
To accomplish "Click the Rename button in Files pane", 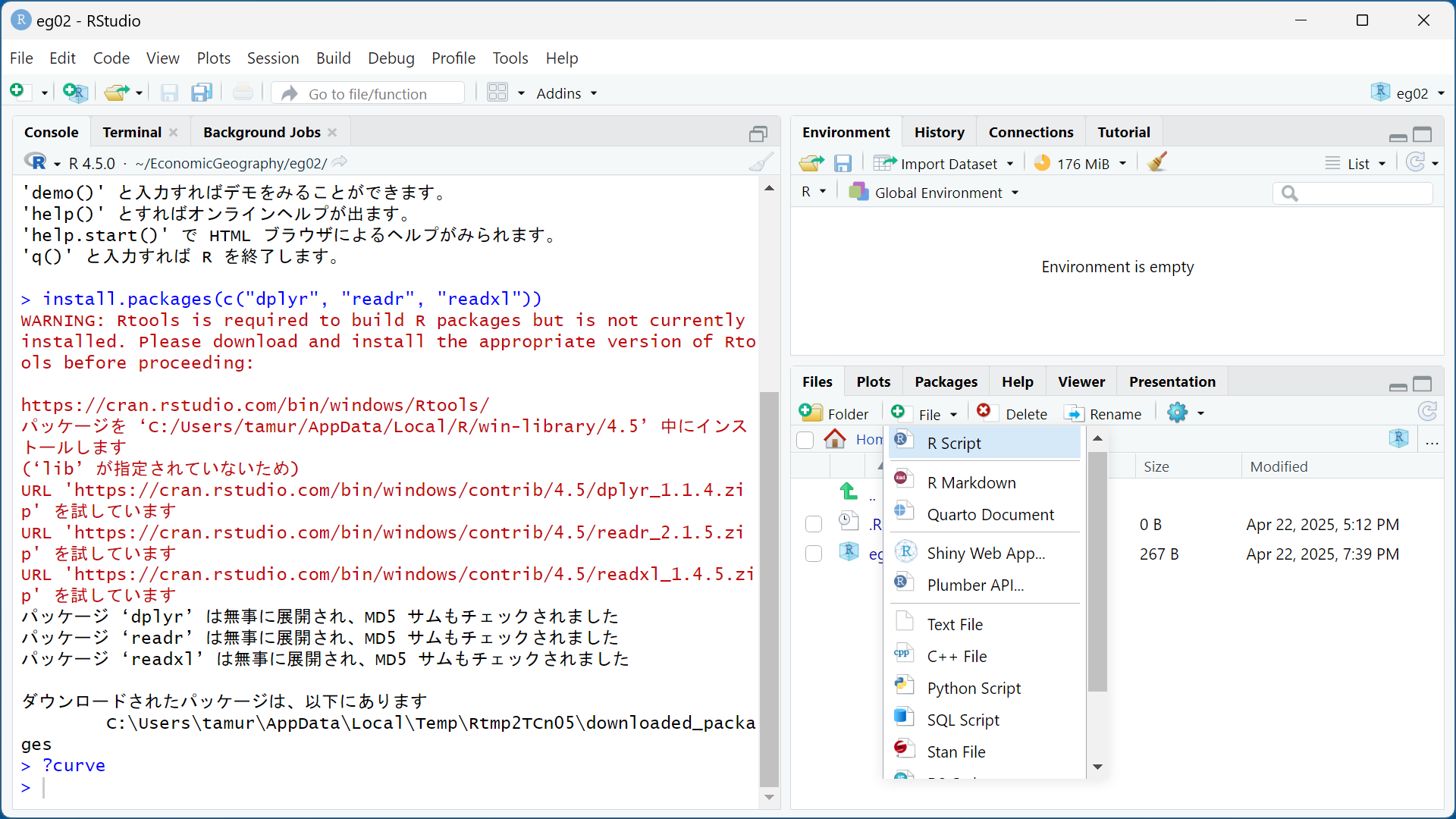I will pos(1103,414).
